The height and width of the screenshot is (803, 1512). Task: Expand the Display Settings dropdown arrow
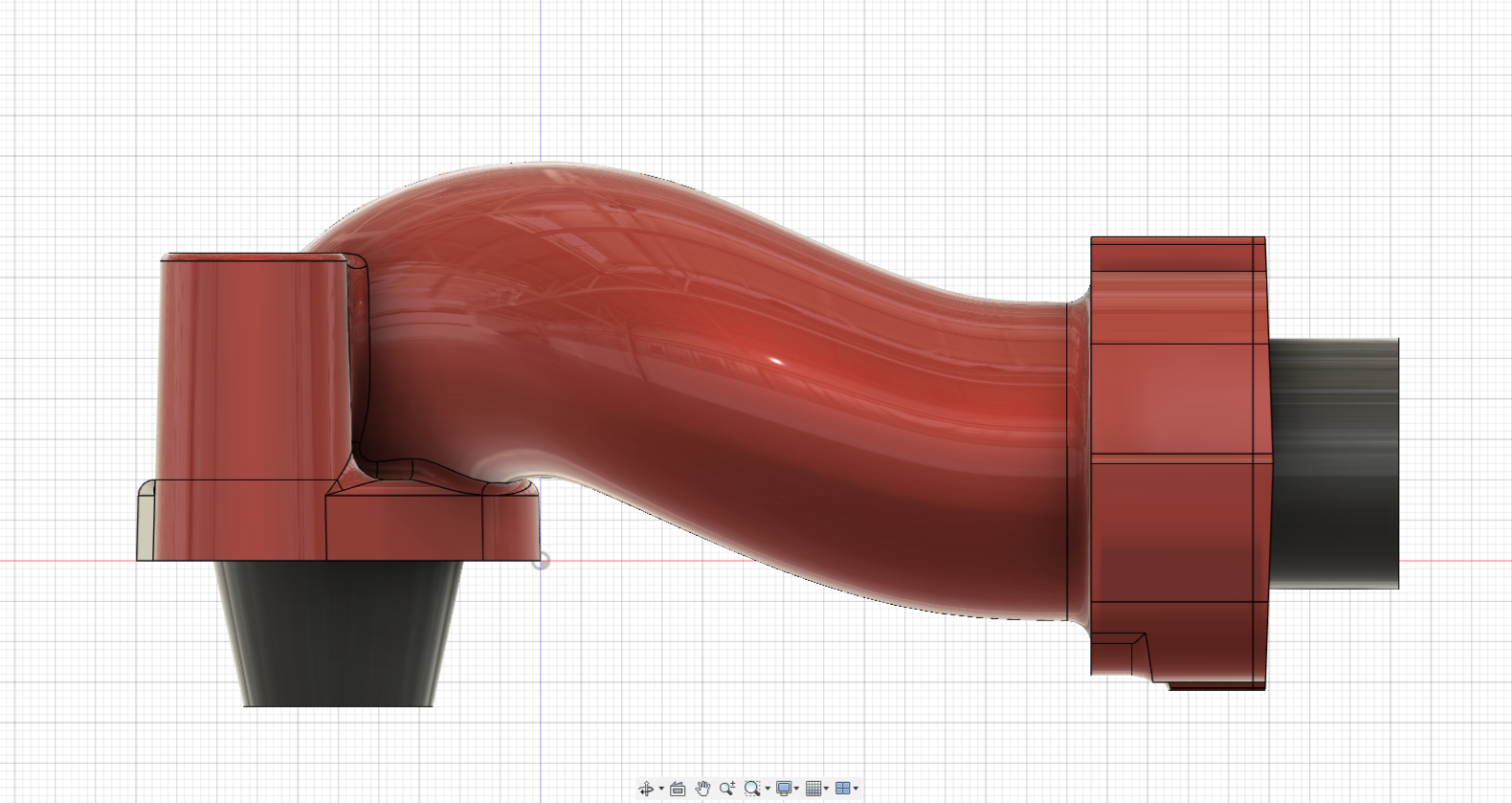pos(796,789)
